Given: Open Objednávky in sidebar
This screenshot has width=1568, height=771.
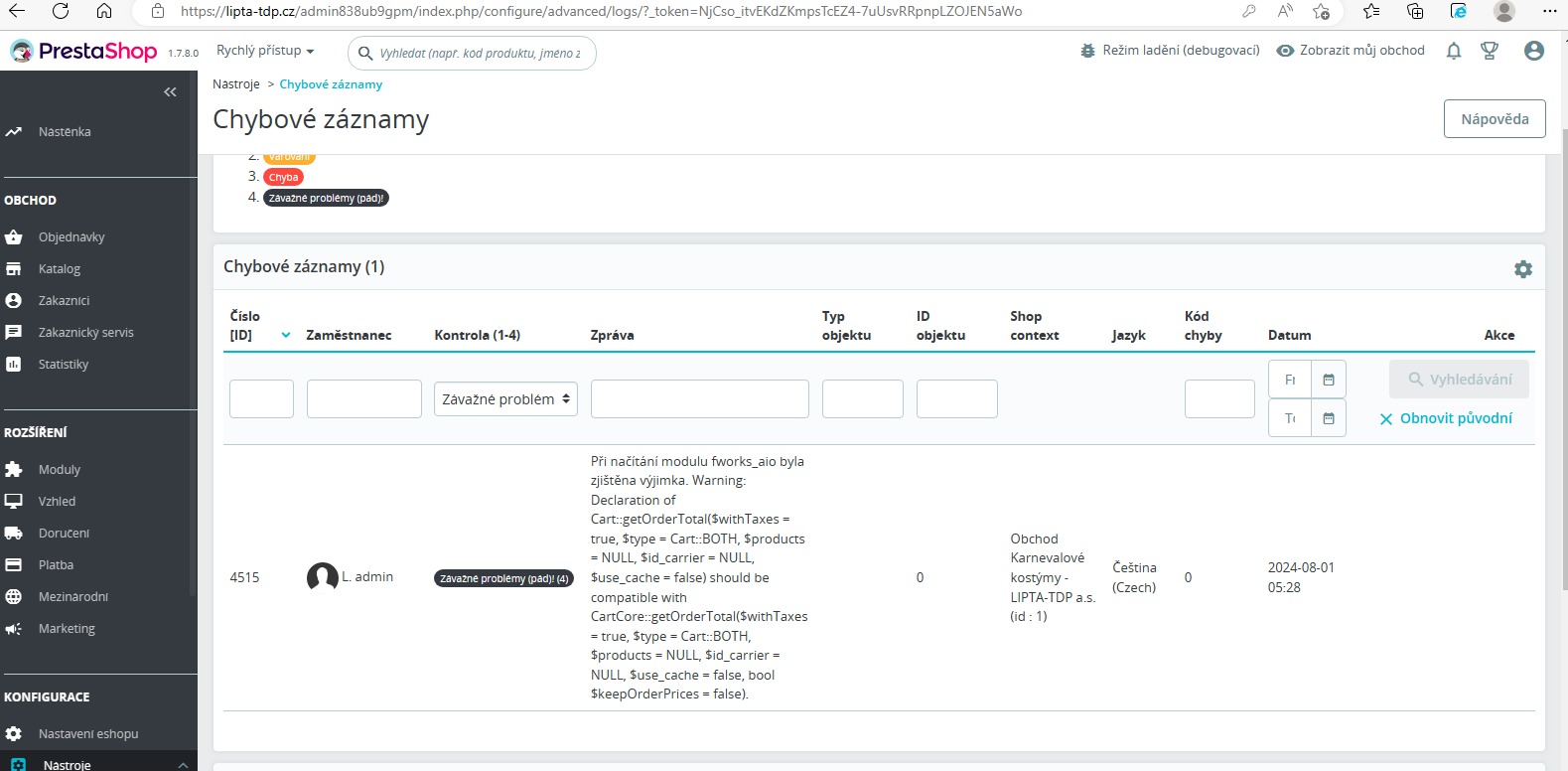Looking at the screenshot, I should coord(71,236).
